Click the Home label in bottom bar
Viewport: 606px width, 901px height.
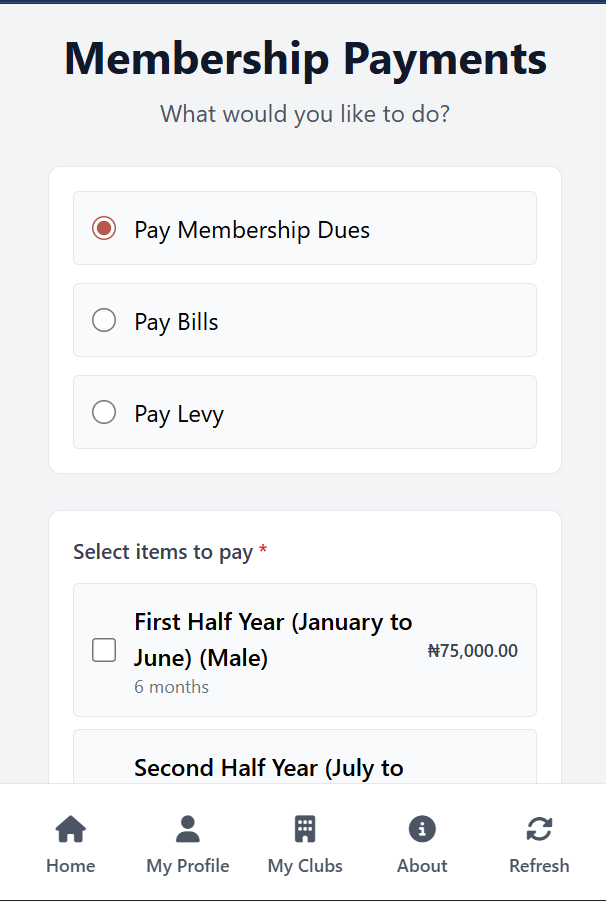70,866
